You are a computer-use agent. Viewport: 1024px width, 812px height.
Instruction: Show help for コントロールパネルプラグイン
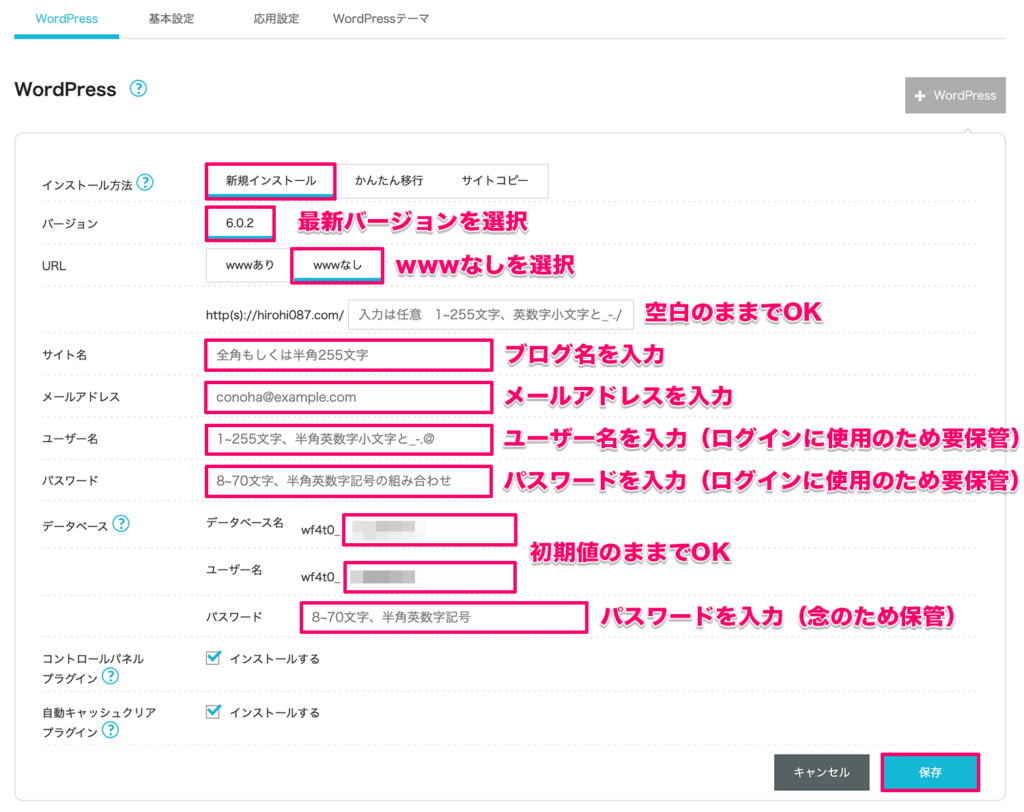tap(110, 677)
